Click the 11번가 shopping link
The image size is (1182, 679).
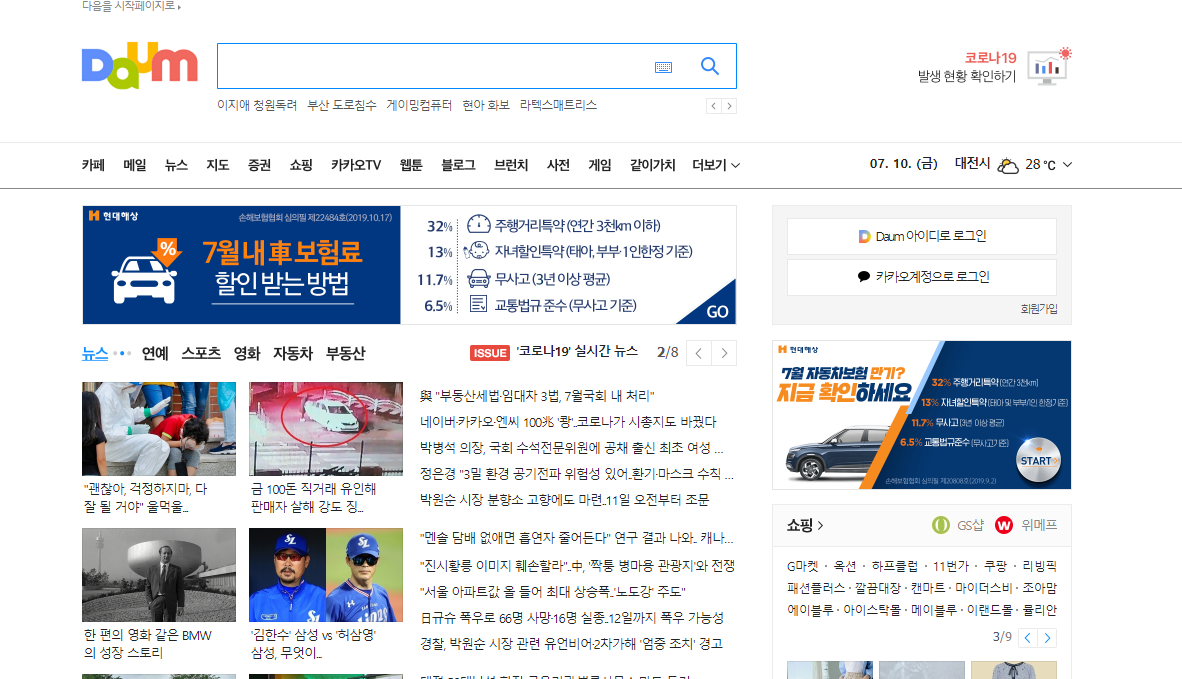(951, 567)
